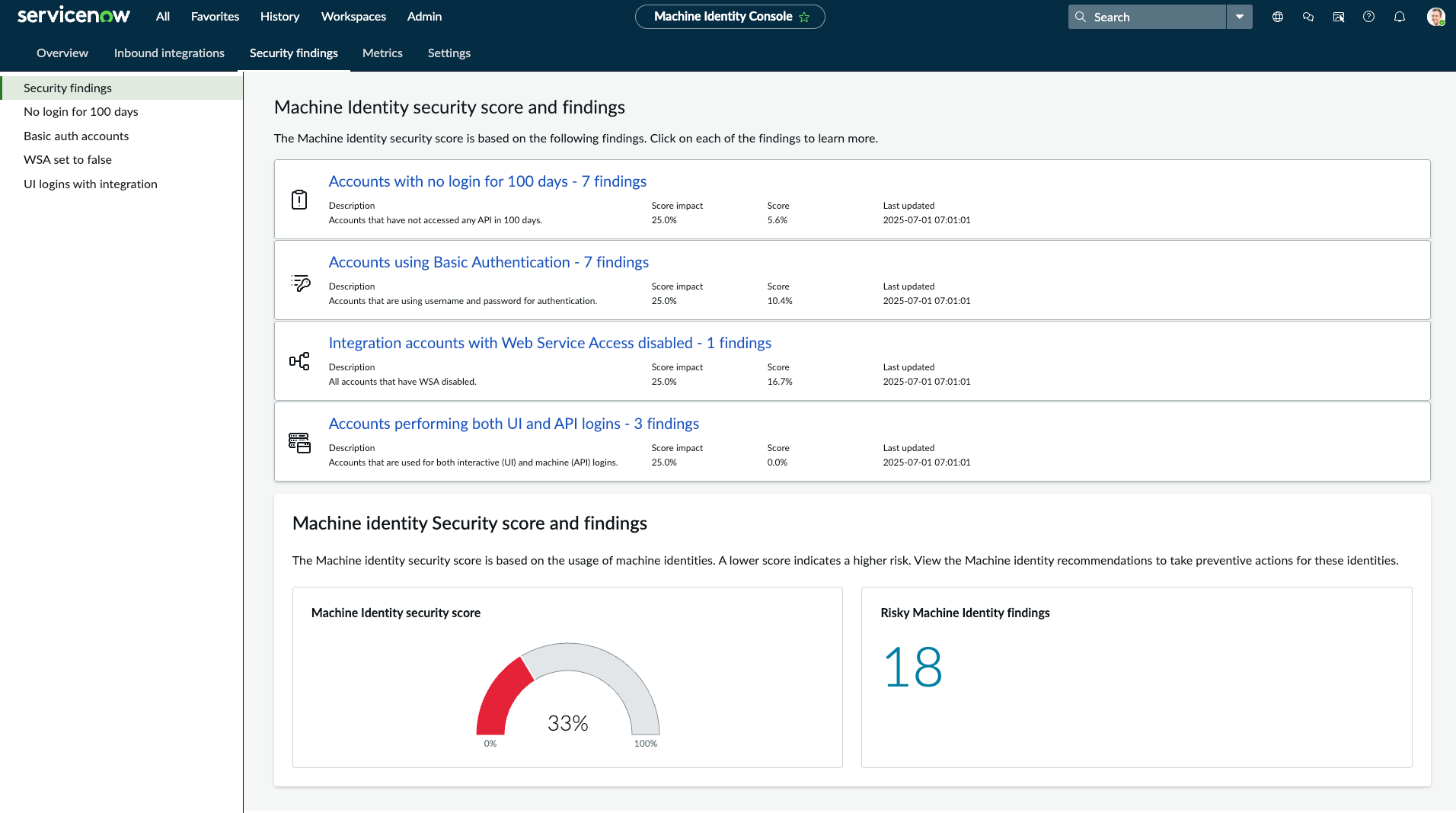1456x813 pixels.
Task: Click the 5.6% score value
Action: (x=777, y=220)
